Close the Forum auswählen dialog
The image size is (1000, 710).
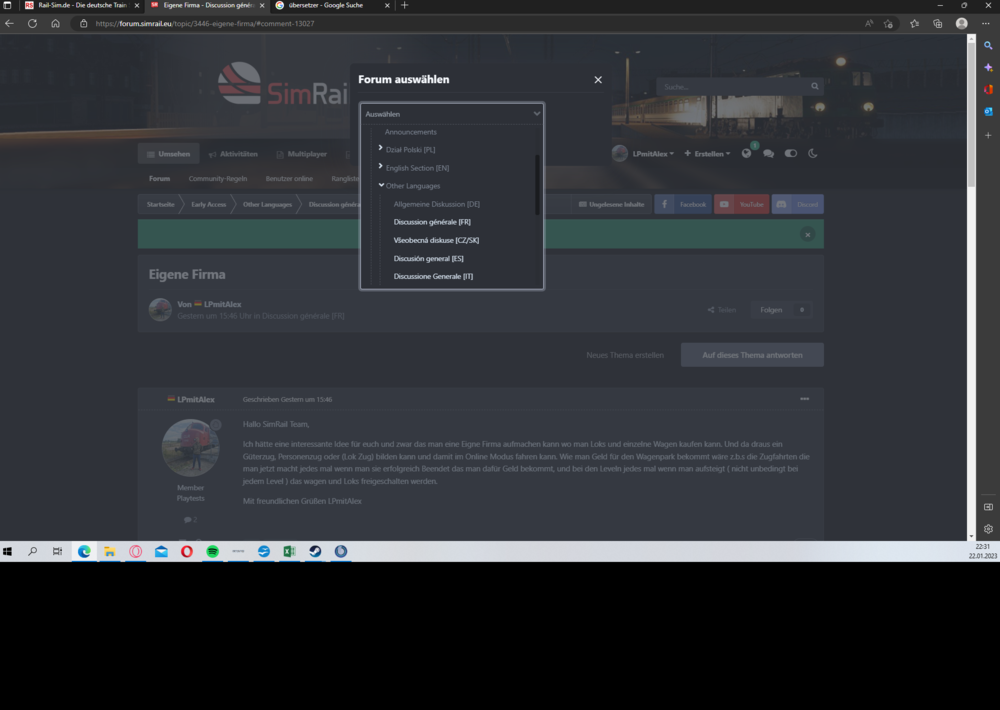tap(598, 80)
